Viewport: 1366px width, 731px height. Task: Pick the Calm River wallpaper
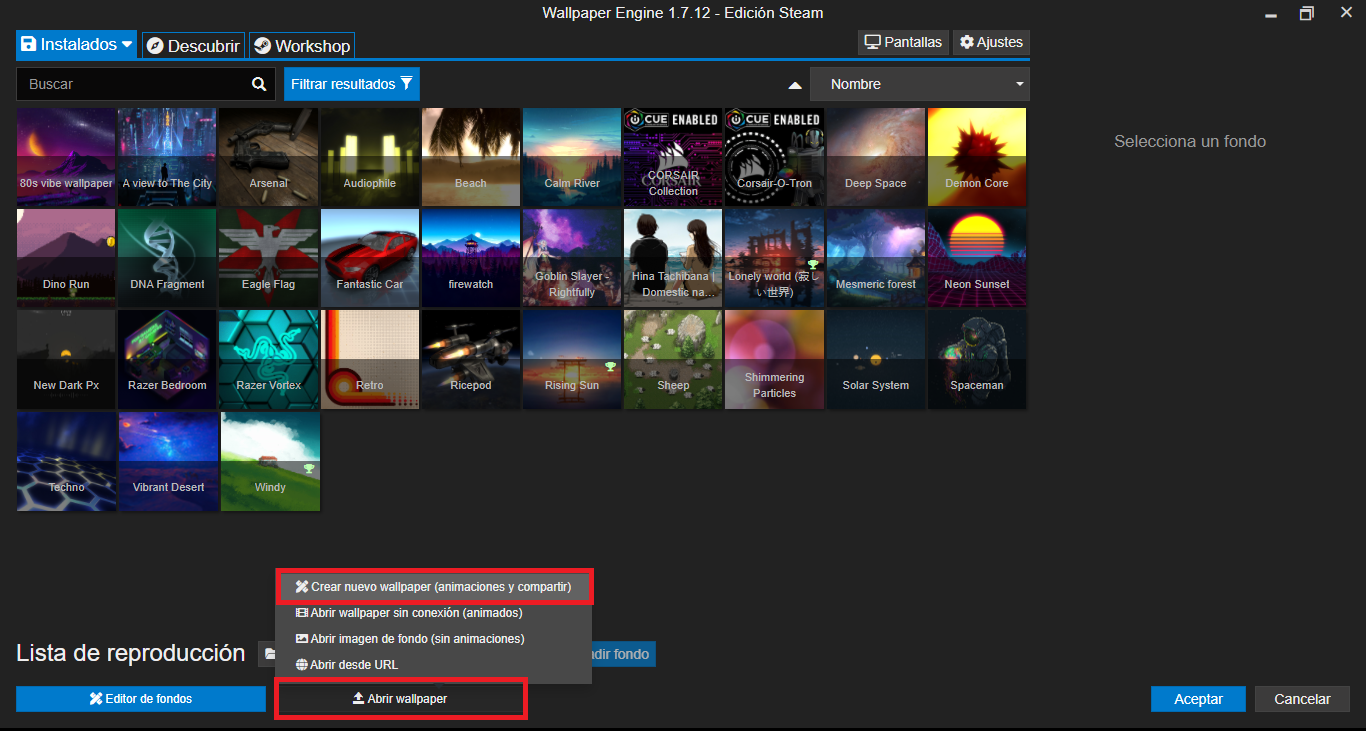click(x=572, y=158)
